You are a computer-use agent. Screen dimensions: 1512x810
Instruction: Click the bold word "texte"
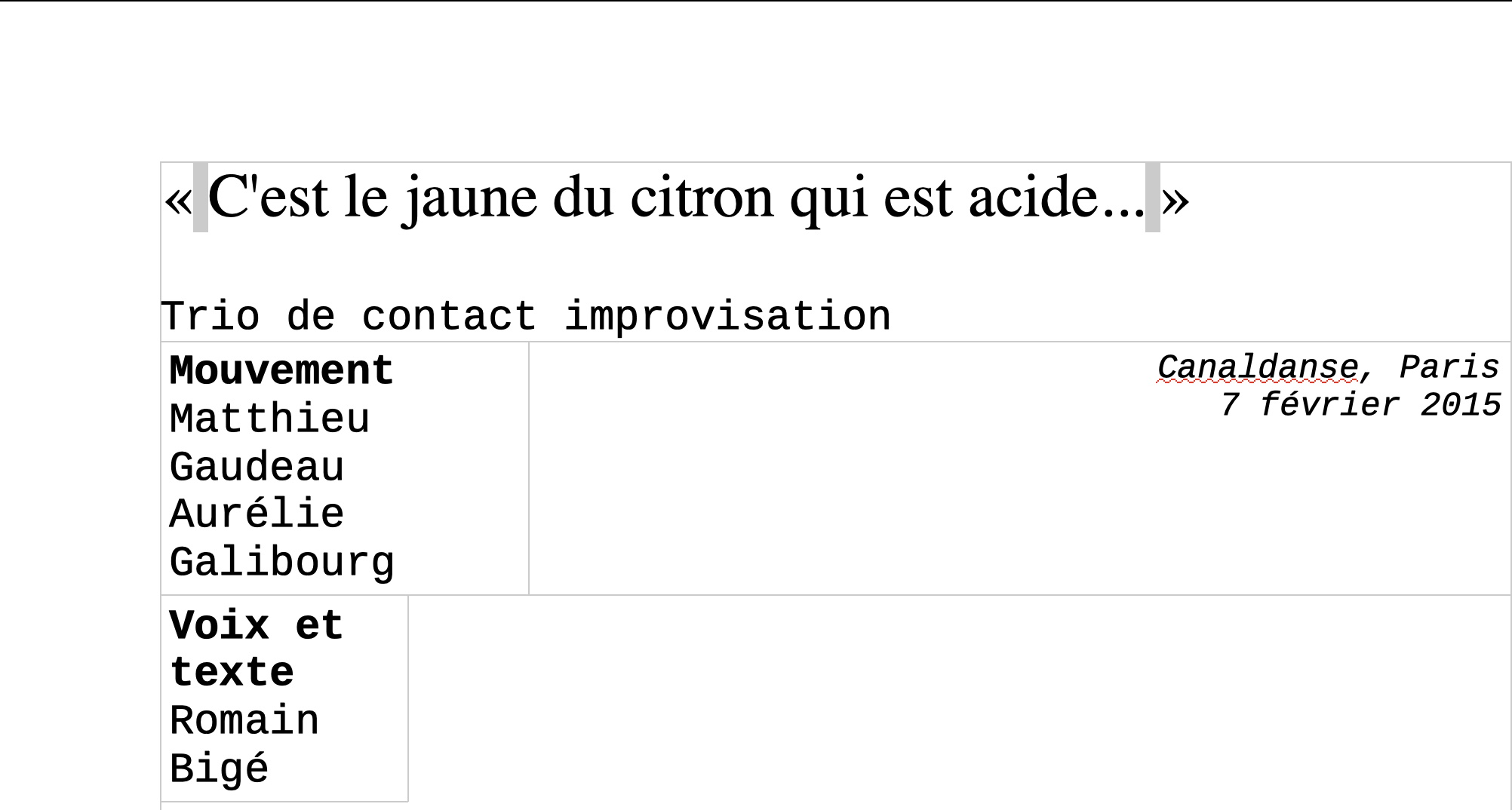click(232, 673)
